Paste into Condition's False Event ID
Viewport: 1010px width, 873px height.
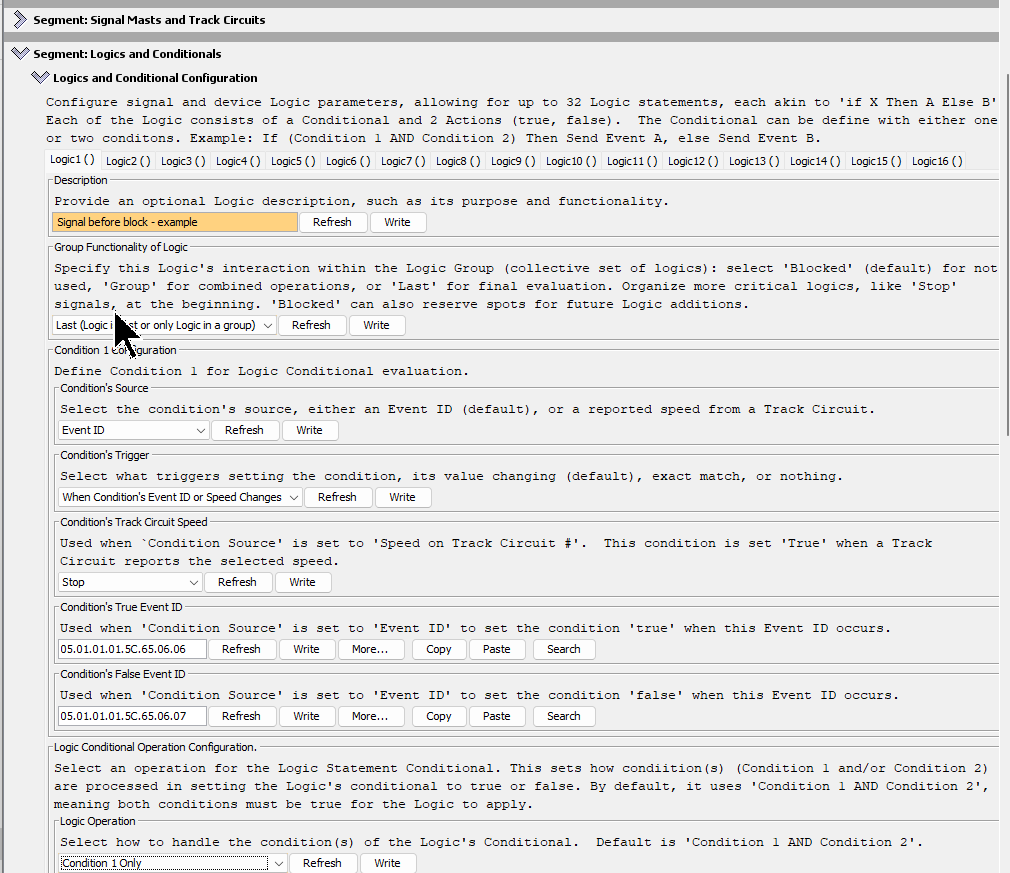[497, 716]
